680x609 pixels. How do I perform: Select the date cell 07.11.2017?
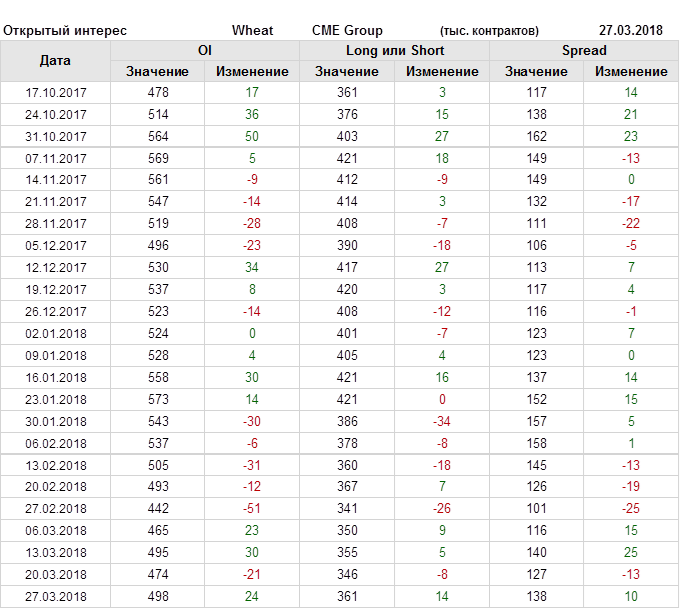click(x=56, y=158)
